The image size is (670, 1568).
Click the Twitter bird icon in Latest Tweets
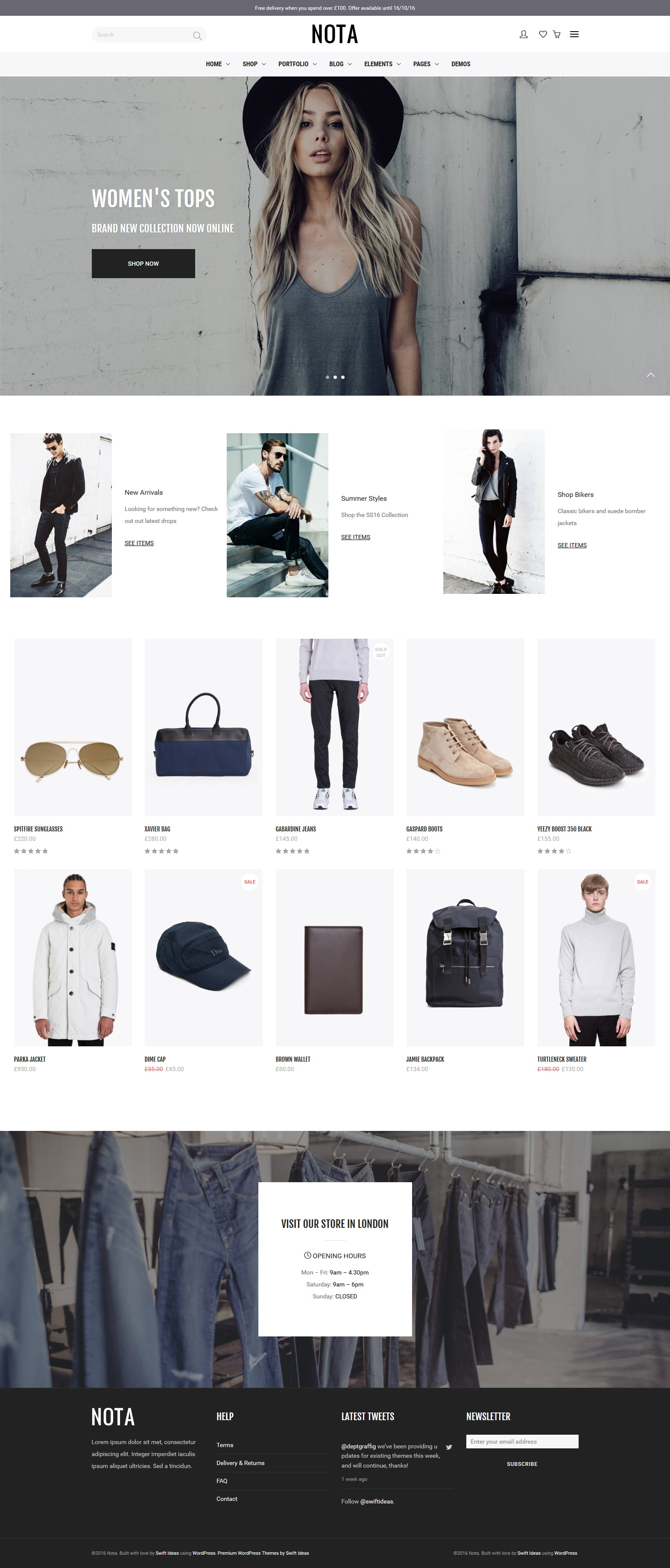(448, 1447)
